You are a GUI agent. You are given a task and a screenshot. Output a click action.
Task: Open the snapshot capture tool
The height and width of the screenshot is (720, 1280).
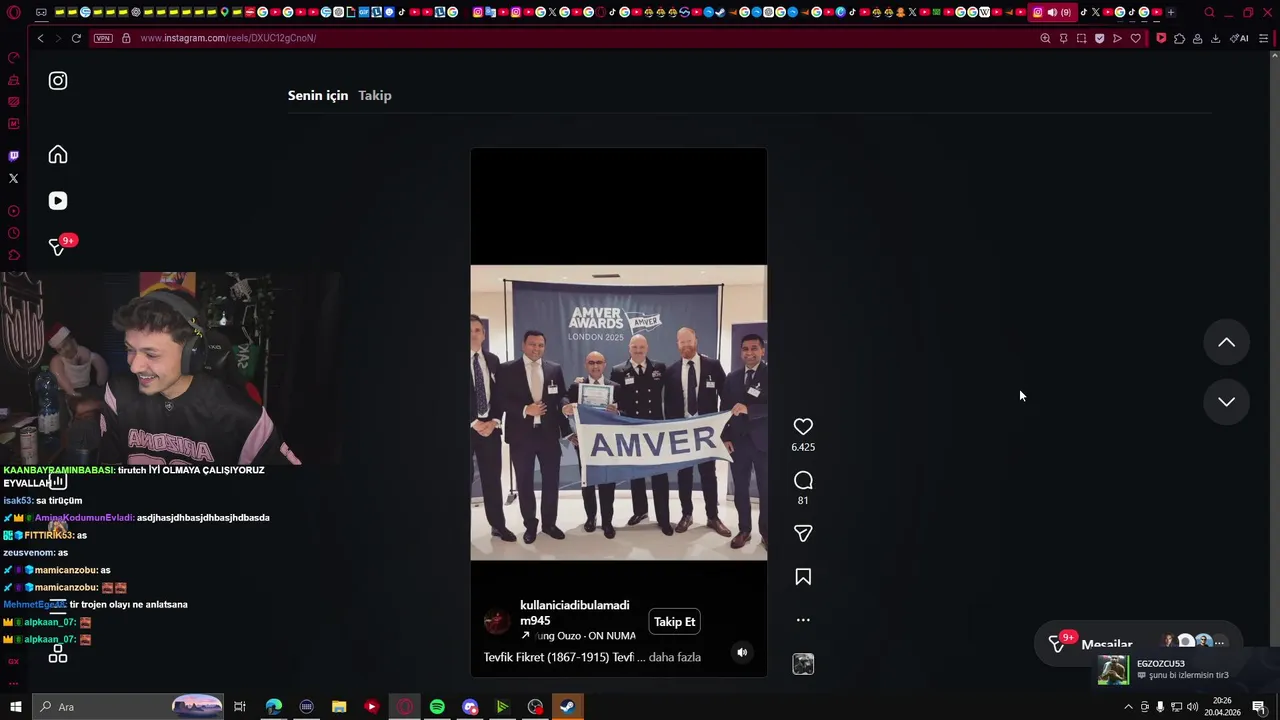(1081, 38)
